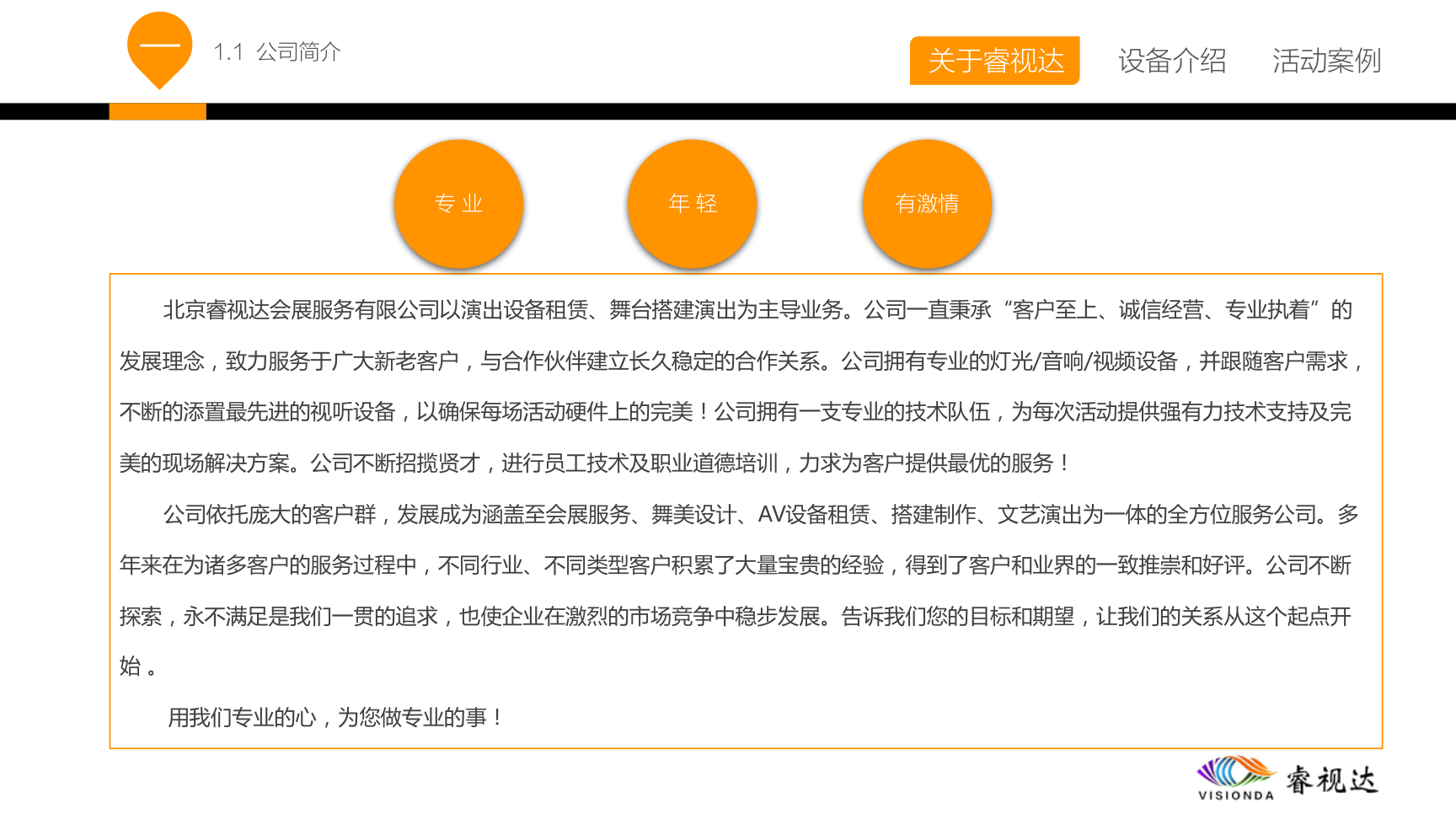The image size is (1456, 819).
Task: Click the orange 专业 circle
Action: (x=458, y=204)
